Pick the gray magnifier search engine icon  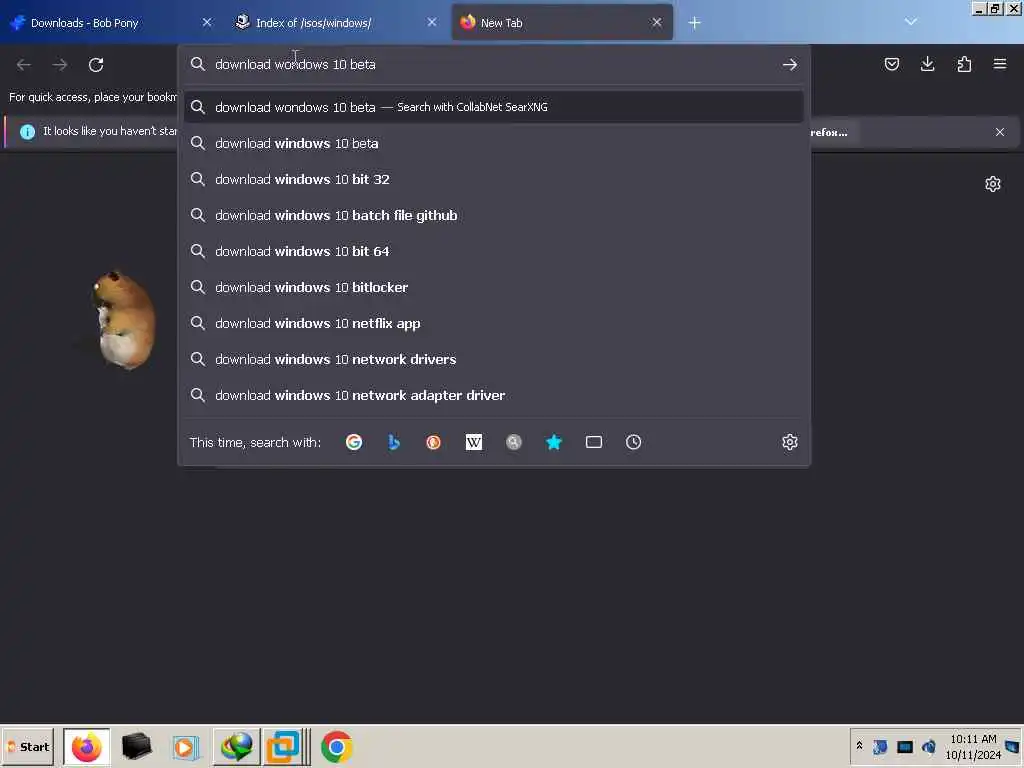tap(514, 442)
